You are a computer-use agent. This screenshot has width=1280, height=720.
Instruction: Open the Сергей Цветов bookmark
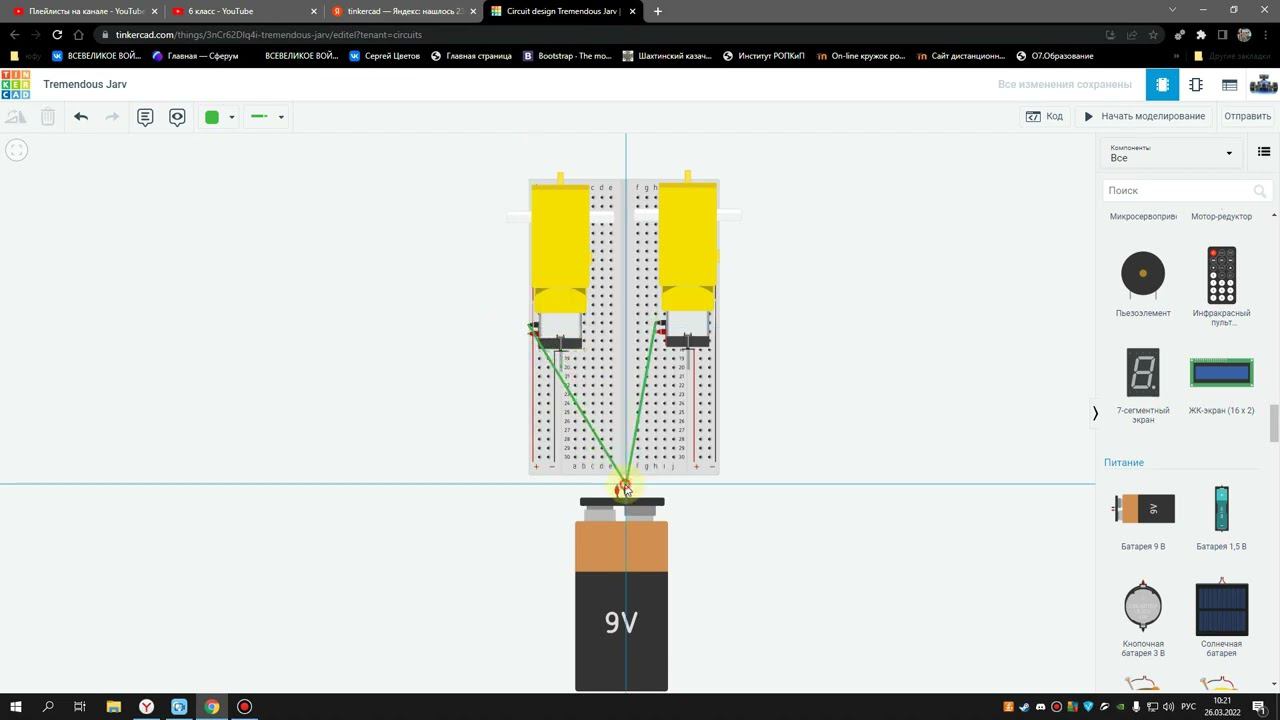(x=384, y=56)
